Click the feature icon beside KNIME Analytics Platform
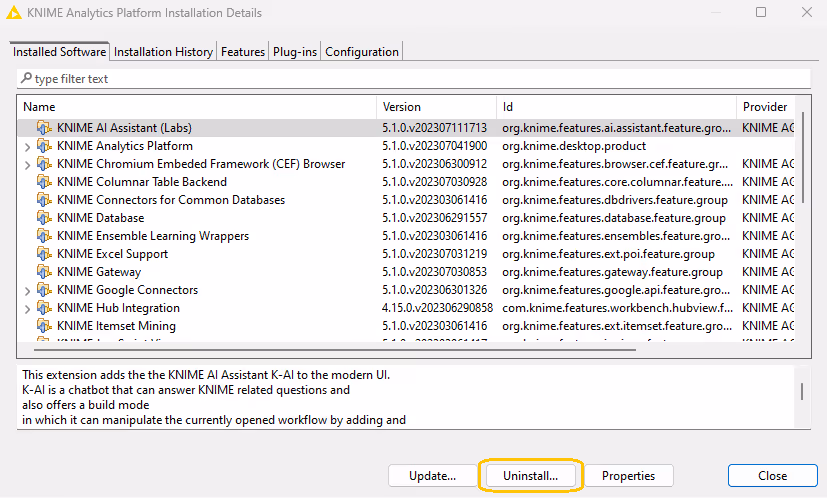This screenshot has width=827, height=498. point(44,146)
